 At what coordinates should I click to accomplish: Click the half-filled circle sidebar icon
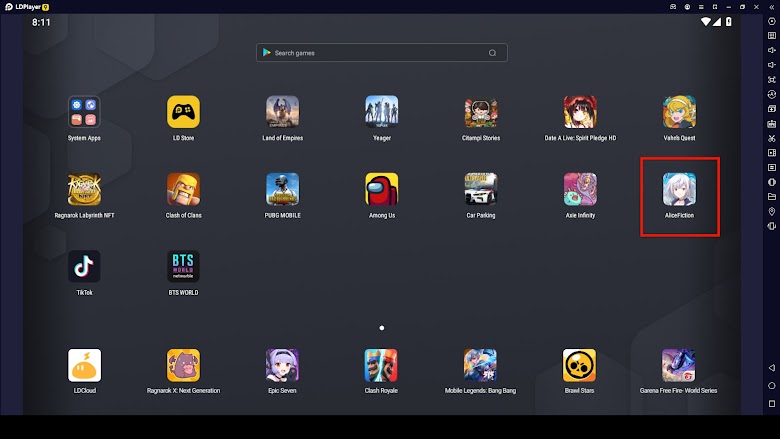click(772, 182)
